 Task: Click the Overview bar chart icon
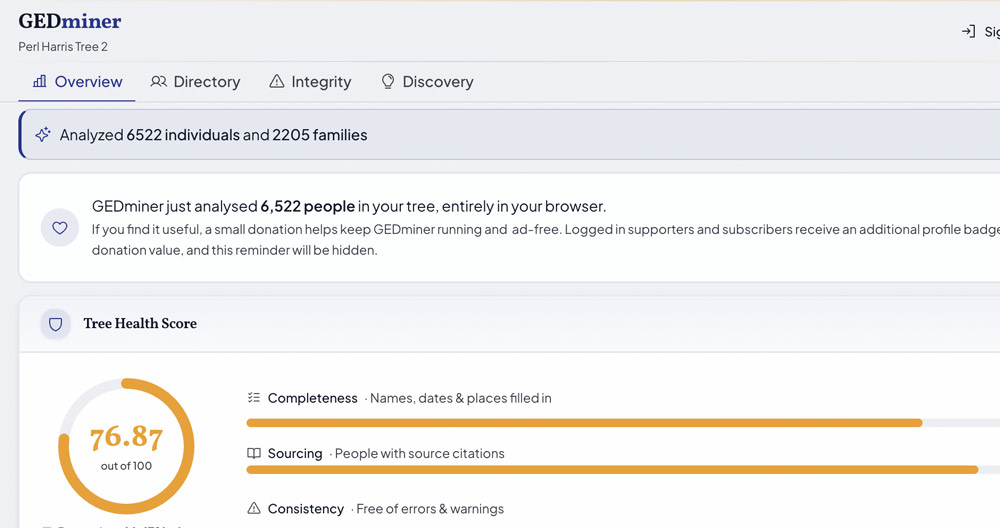point(40,81)
